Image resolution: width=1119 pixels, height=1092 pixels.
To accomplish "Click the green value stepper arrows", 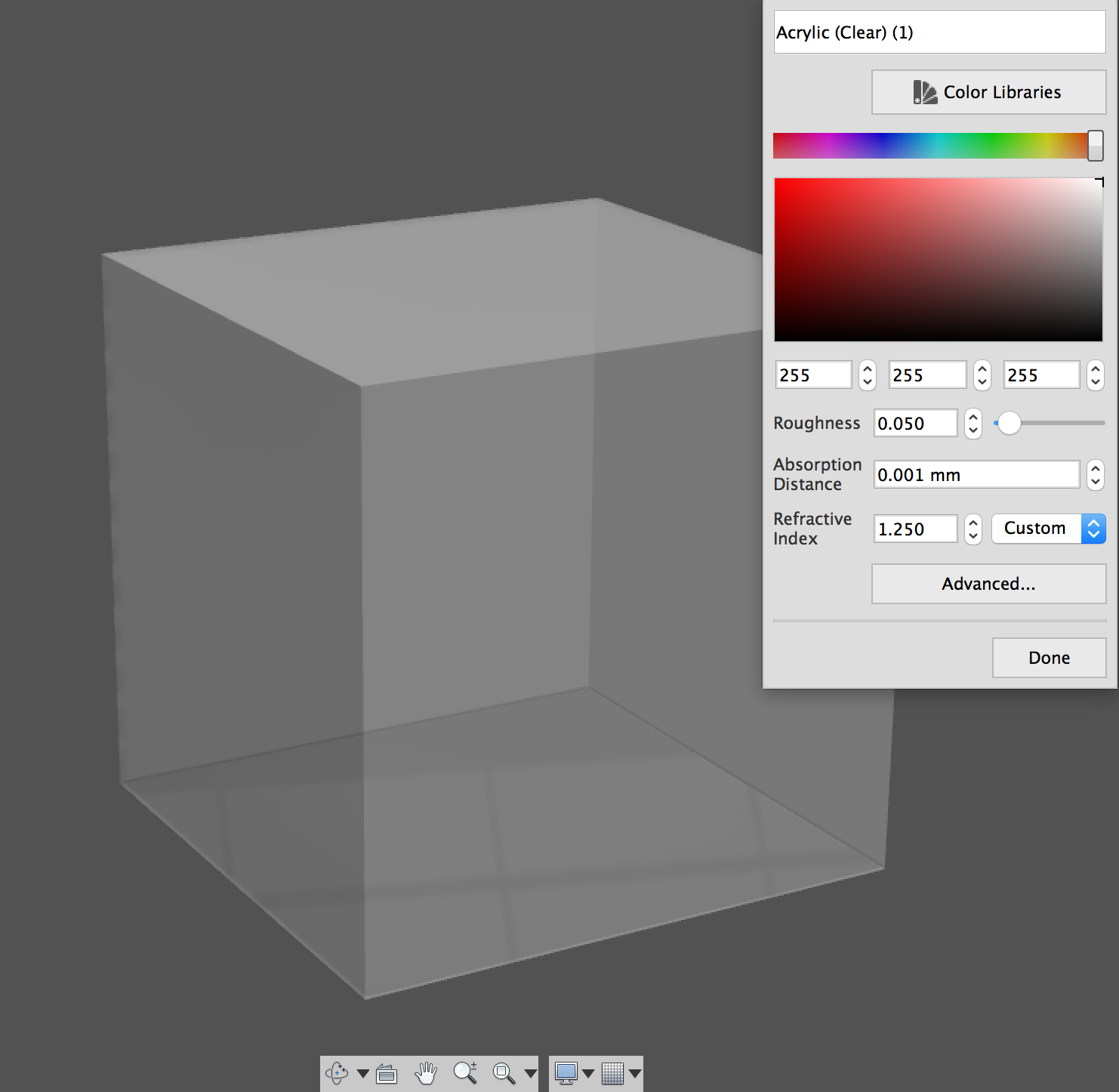I will click(982, 375).
